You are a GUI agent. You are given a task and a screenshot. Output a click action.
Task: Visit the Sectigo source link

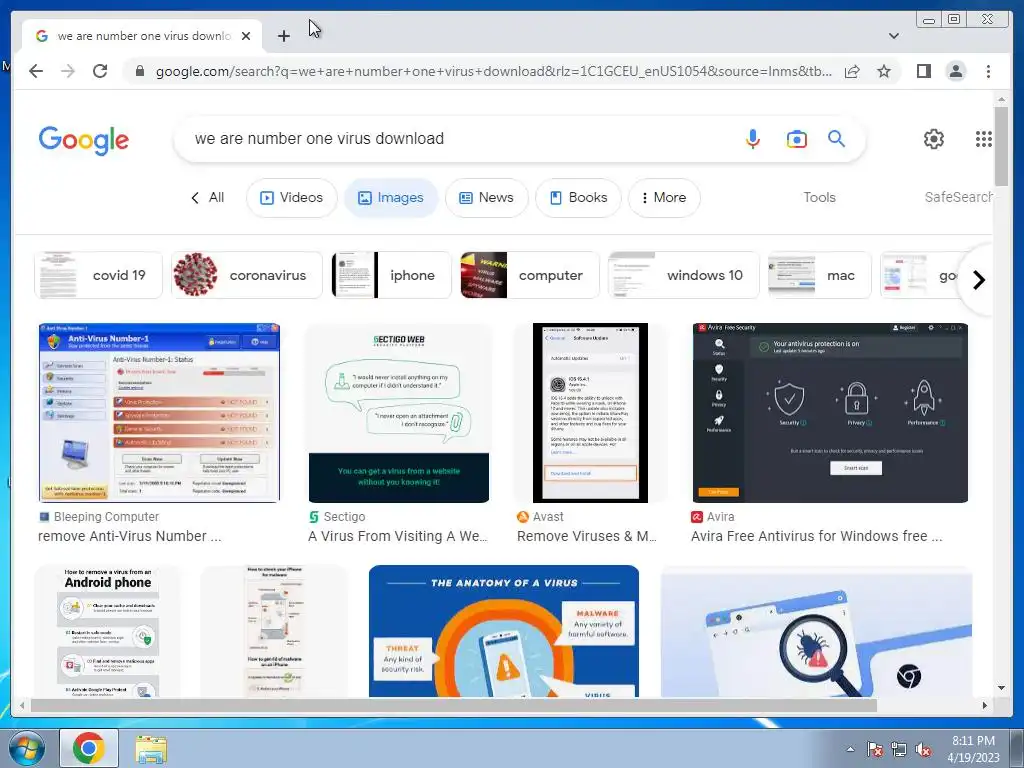(337, 517)
